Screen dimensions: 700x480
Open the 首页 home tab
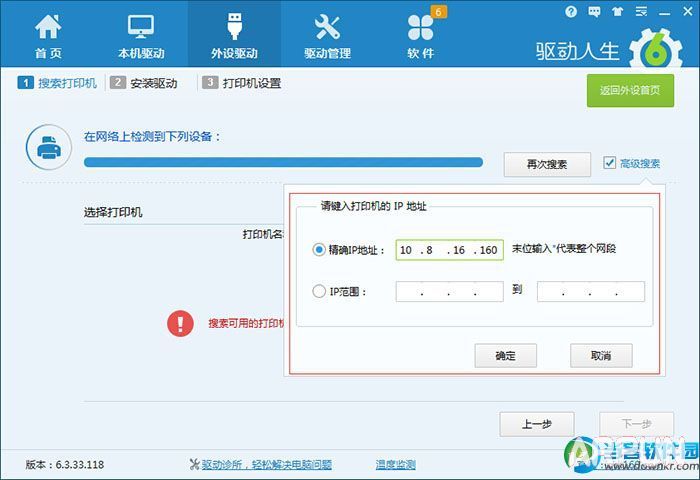[48, 36]
